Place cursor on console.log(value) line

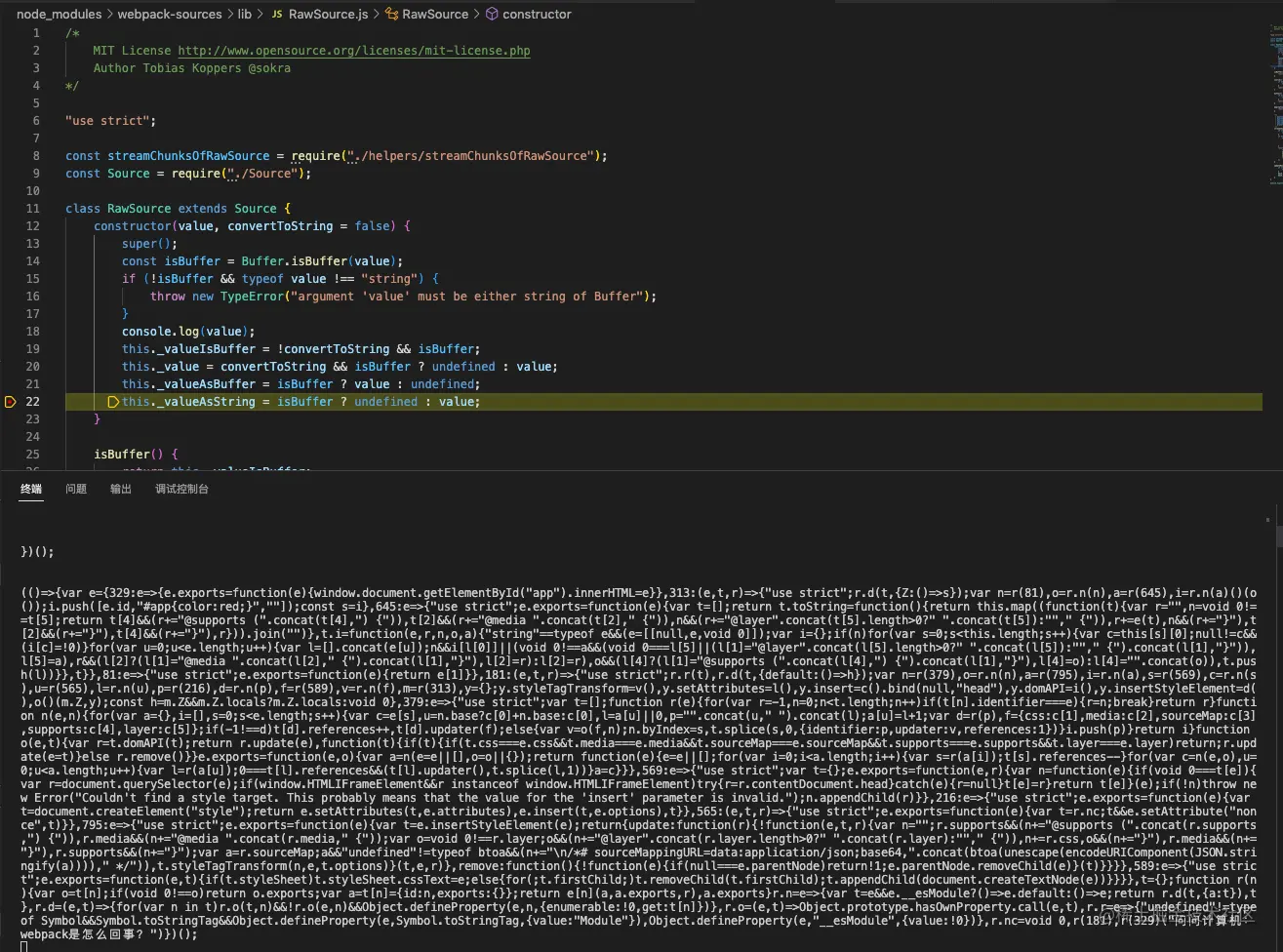(188, 332)
